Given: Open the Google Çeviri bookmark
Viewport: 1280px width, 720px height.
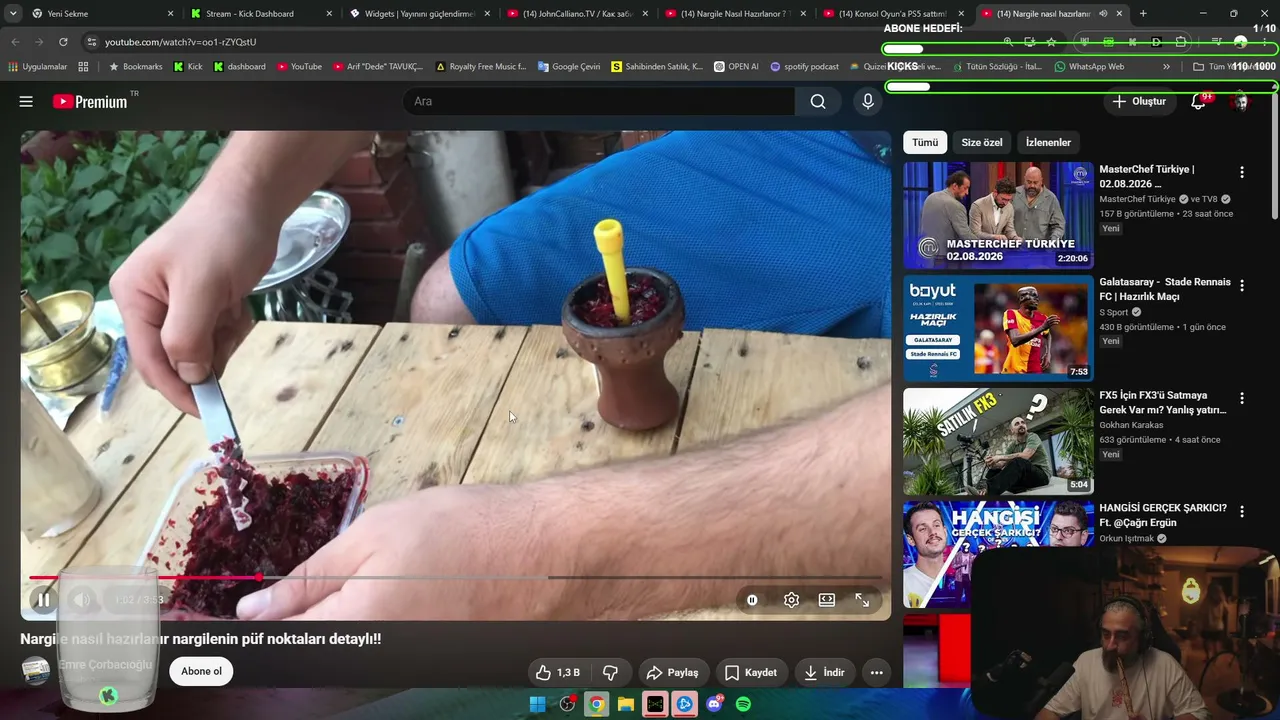Looking at the screenshot, I should [569, 67].
